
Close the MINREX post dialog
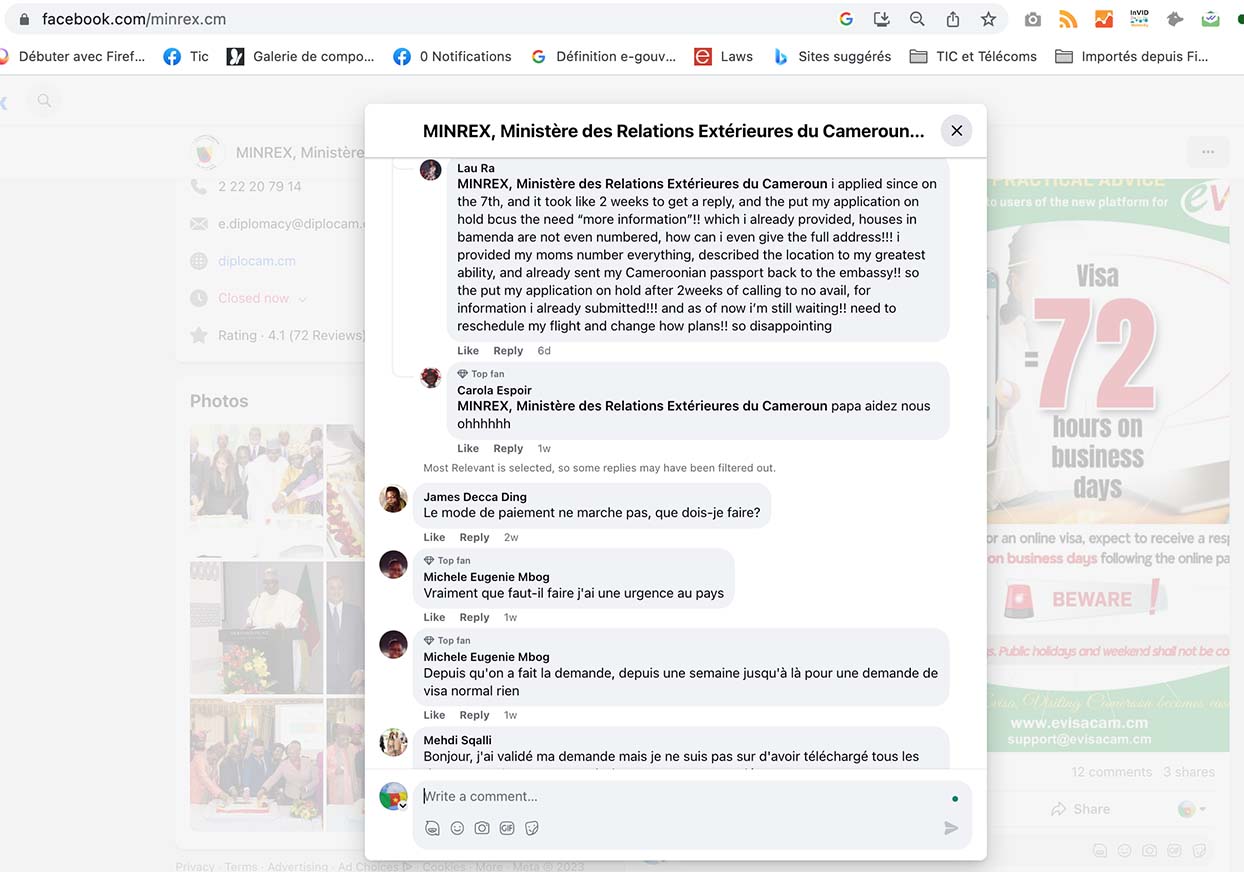click(x=956, y=131)
